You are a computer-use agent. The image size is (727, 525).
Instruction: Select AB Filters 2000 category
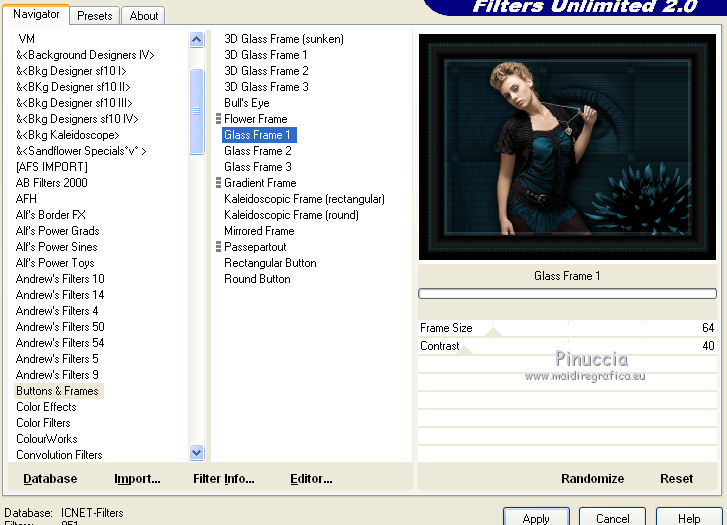point(51,183)
